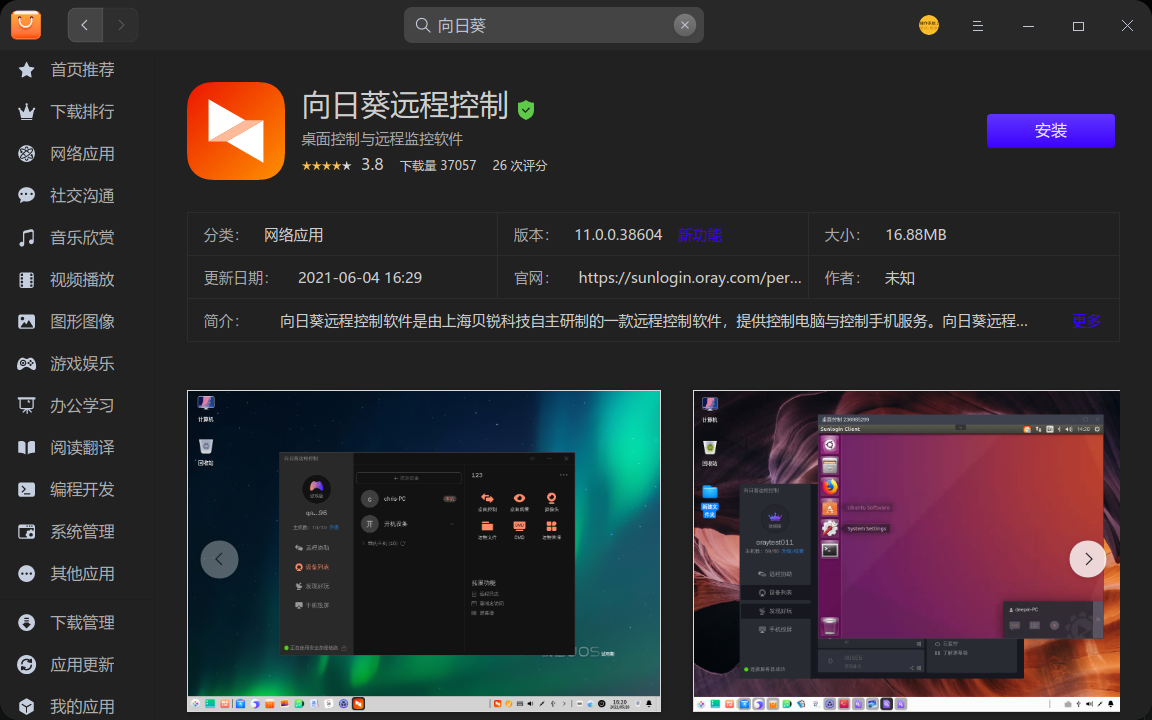Click the search magnifier icon
Viewport: 1152px width, 720px height.
click(422, 25)
